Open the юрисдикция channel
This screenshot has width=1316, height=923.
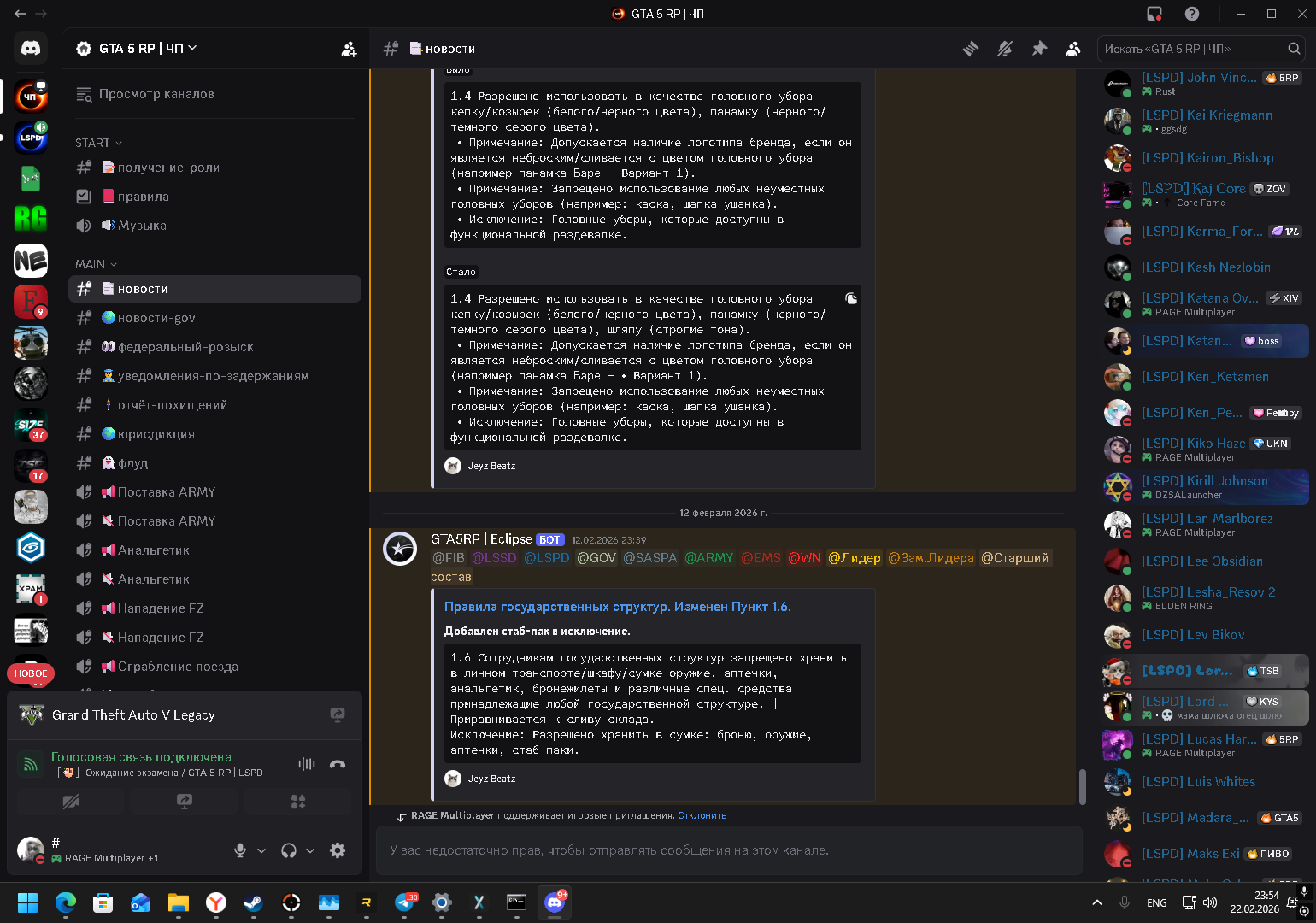click(x=214, y=434)
